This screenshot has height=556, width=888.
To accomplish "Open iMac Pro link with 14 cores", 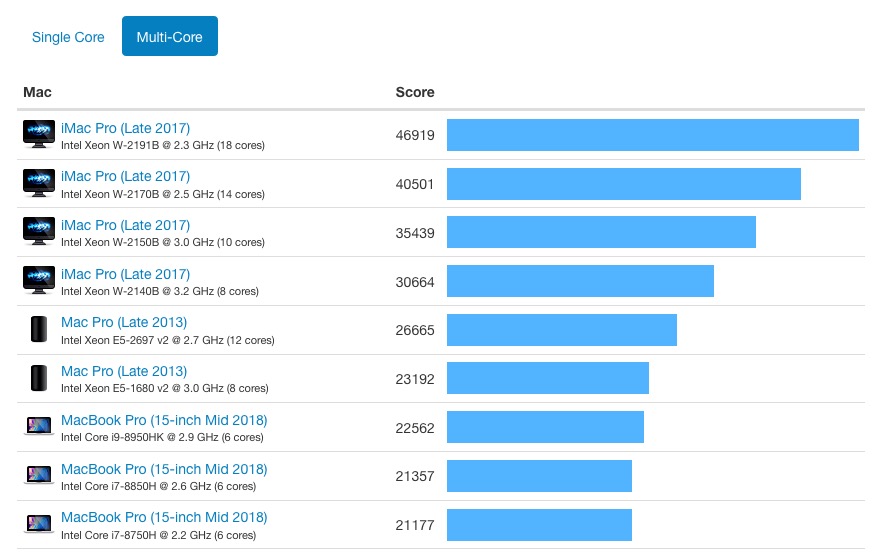I will tap(125, 177).
